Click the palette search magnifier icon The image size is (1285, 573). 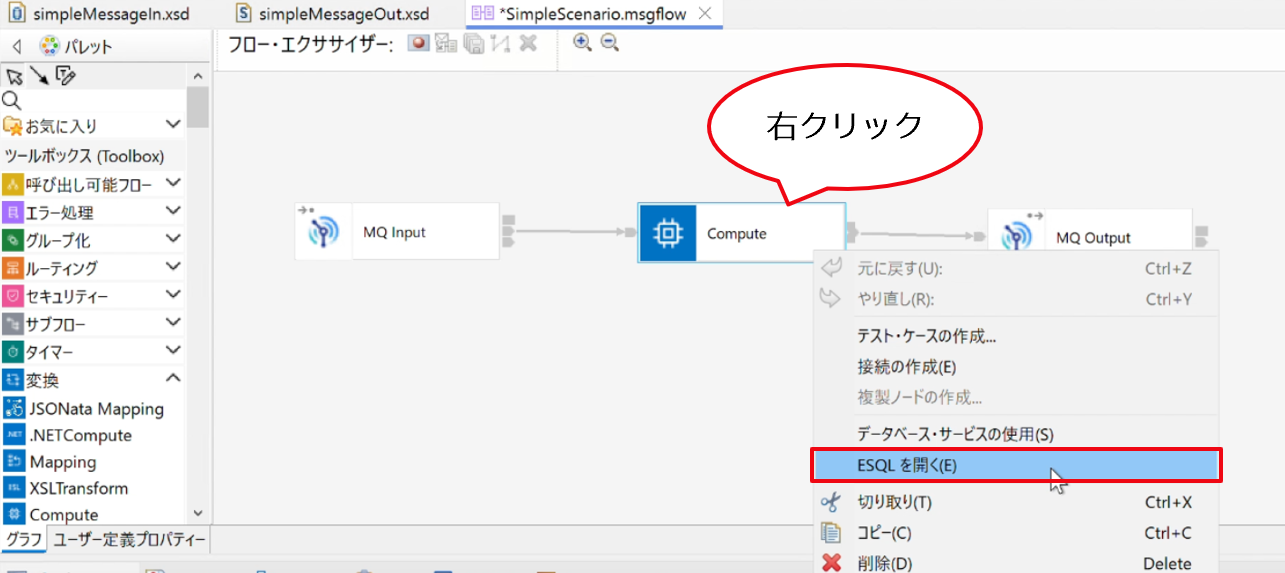pyautogui.click(x=12, y=100)
